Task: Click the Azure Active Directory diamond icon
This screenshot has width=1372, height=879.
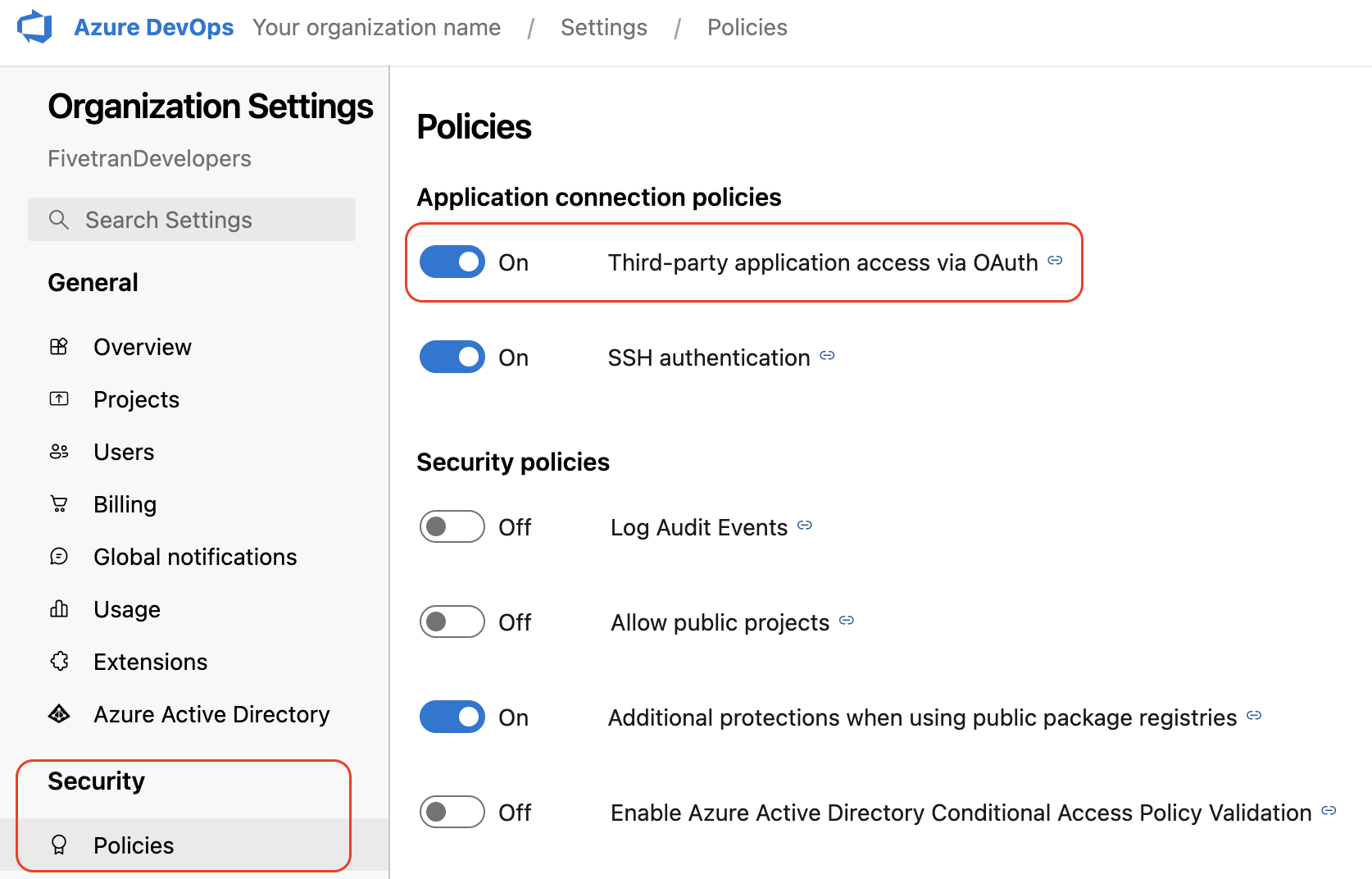Action: pyautogui.click(x=59, y=714)
